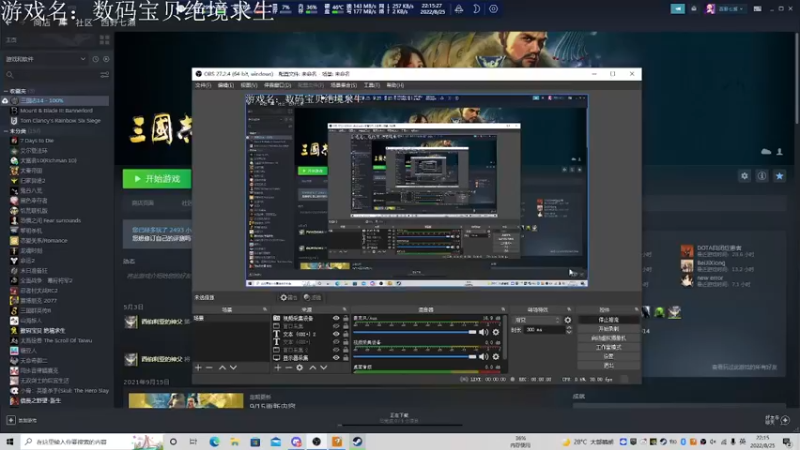Viewport: 800px width, 450px height.
Task: Toggle visibility of third source, a text source
Action: click(x=336, y=334)
